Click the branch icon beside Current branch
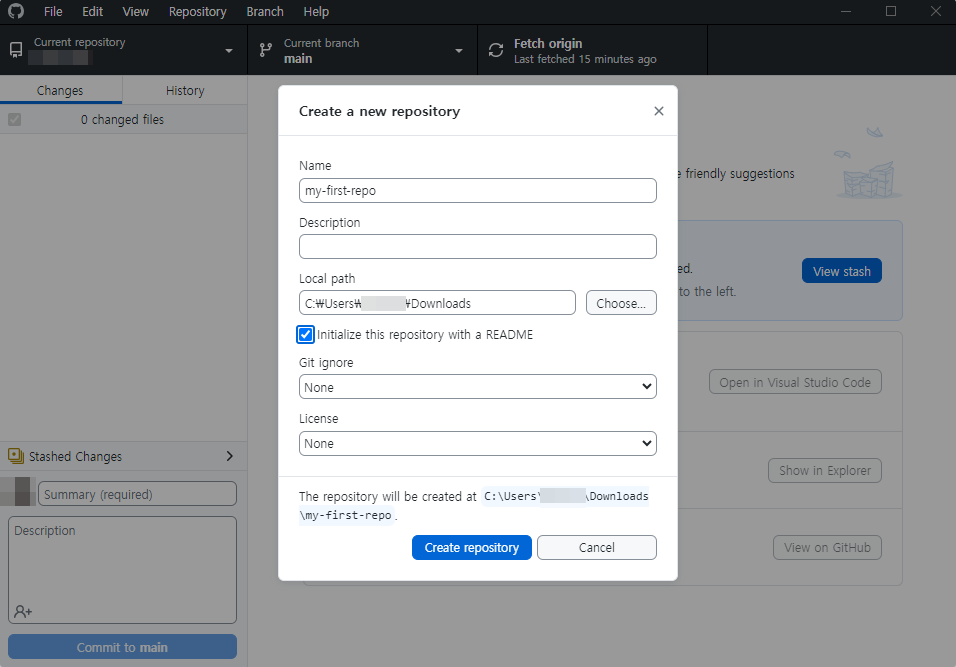Image resolution: width=956 pixels, height=667 pixels. (265, 49)
